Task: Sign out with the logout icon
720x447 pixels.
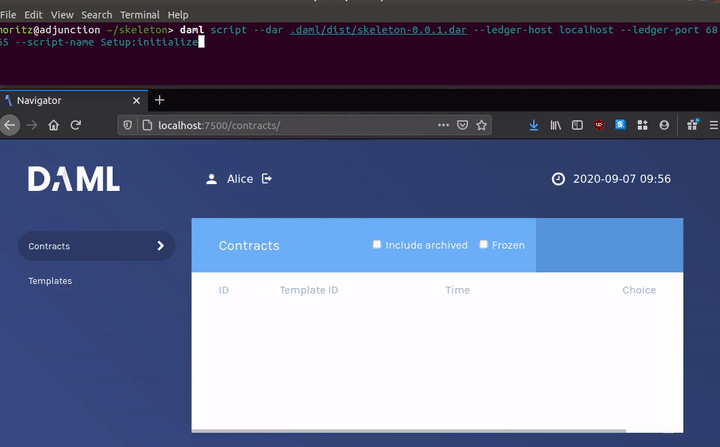Action: click(x=267, y=179)
